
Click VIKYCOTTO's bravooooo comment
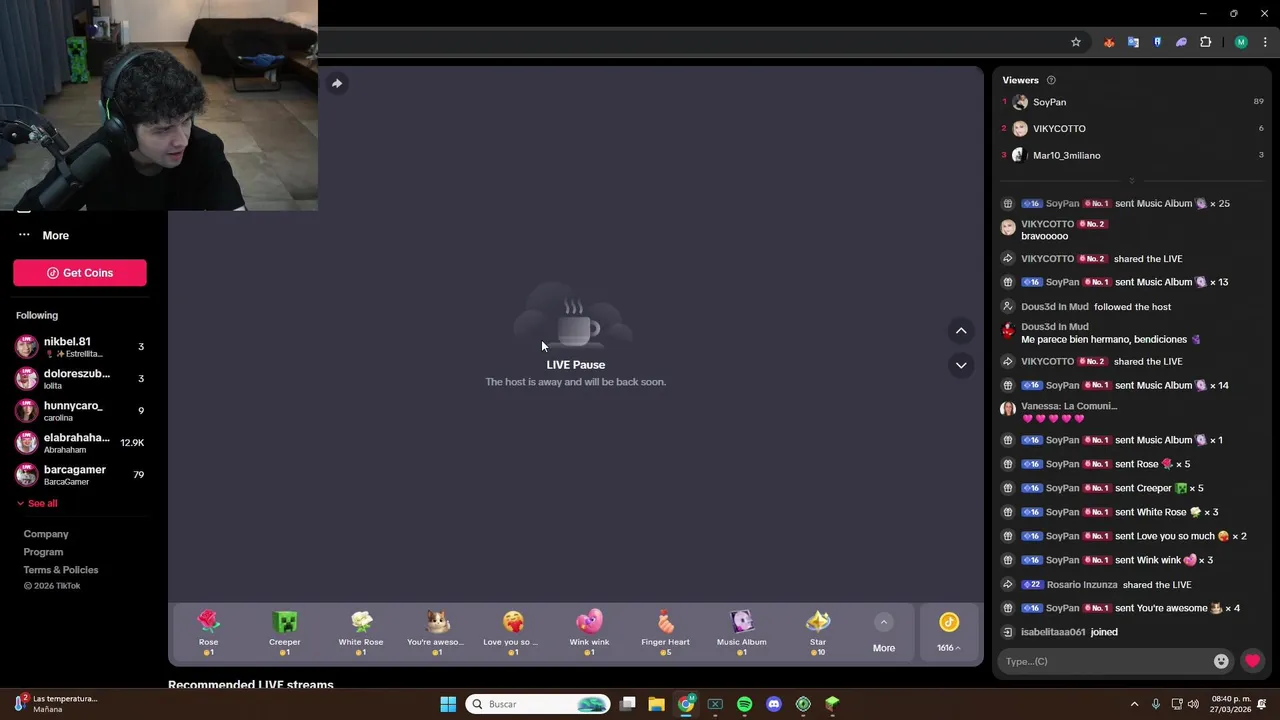pyautogui.click(x=1044, y=236)
